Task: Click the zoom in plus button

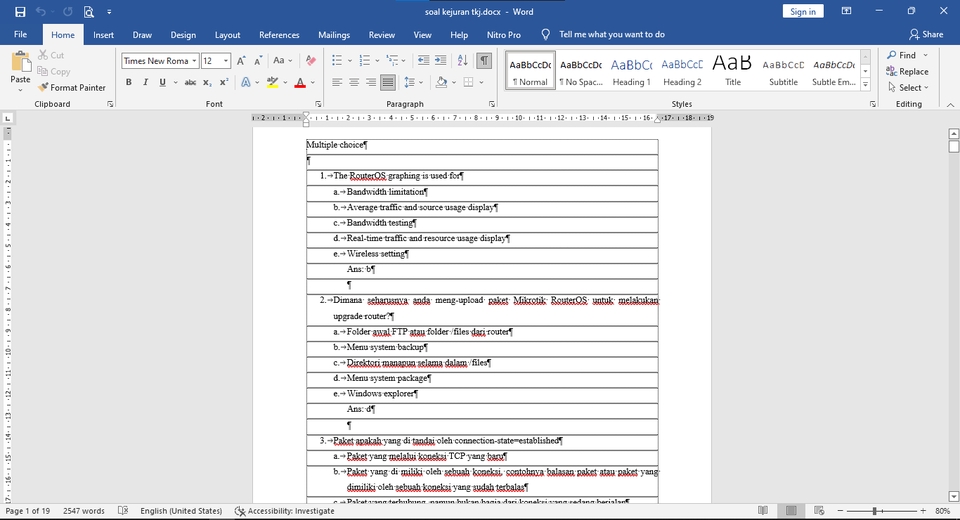Action: [x=923, y=511]
